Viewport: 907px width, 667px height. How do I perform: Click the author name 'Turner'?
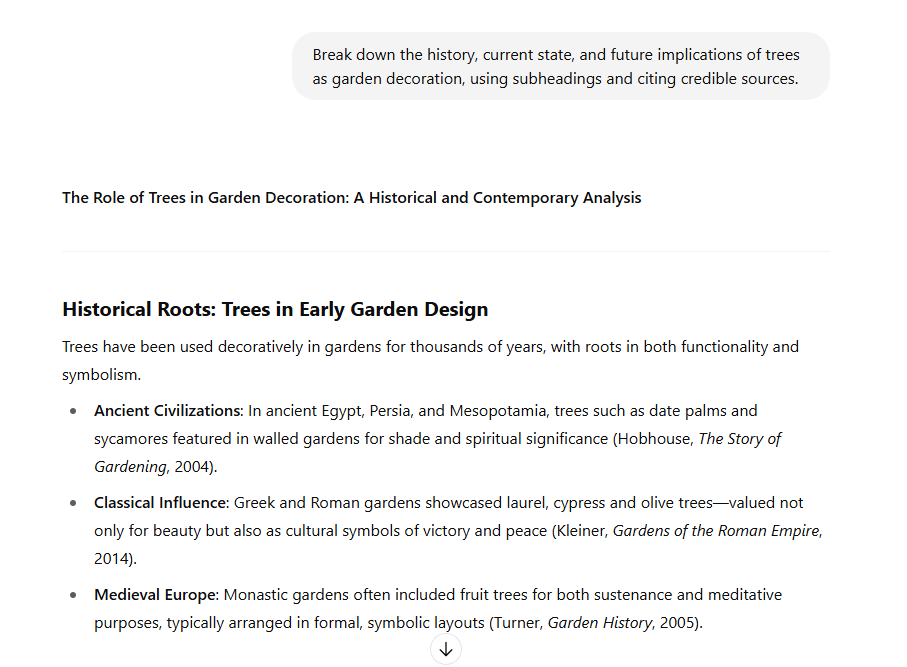tap(517, 622)
